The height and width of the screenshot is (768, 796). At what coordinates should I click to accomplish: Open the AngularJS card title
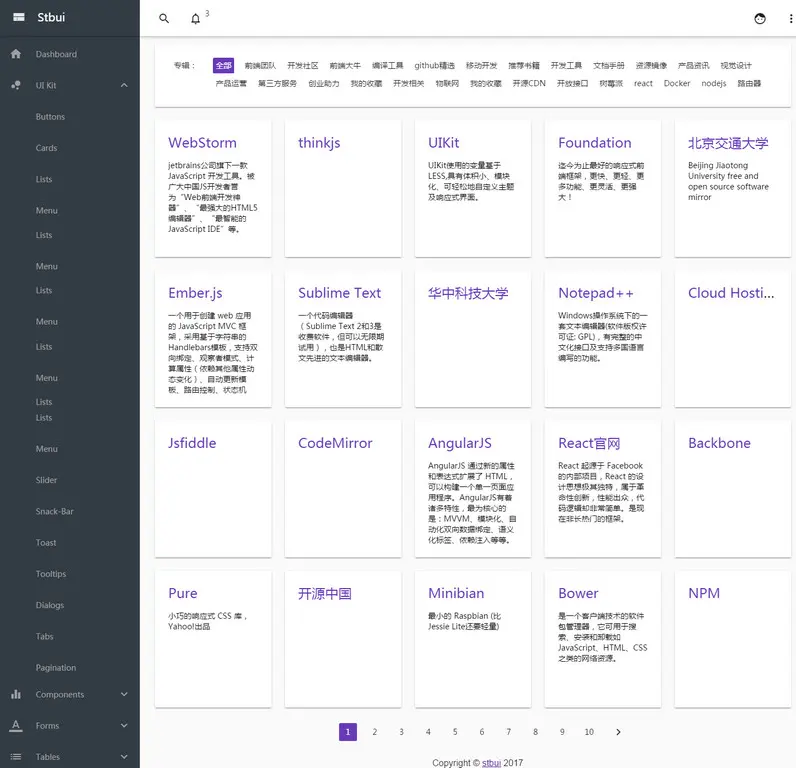click(x=459, y=443)
